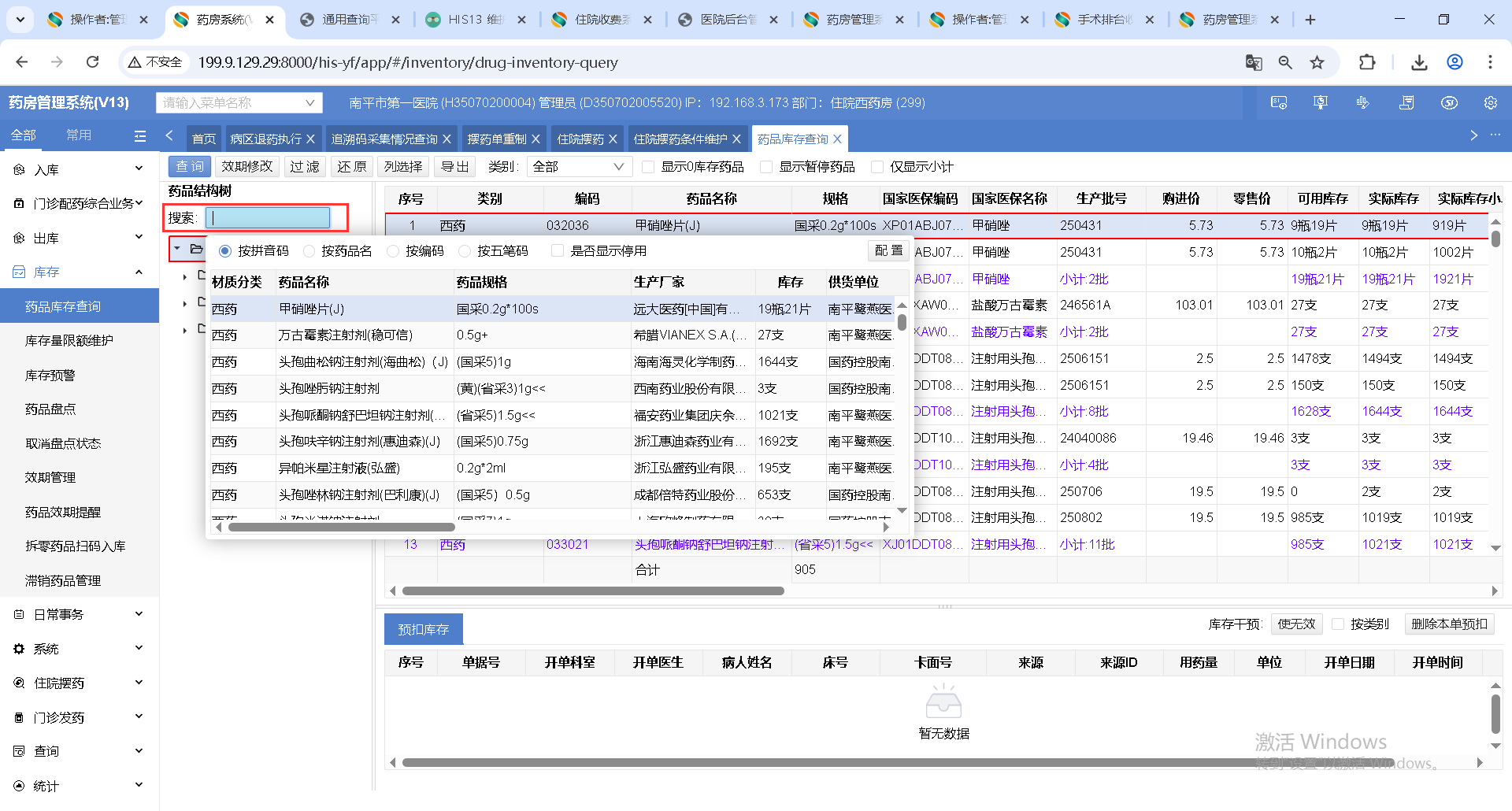Open the 类别 dropdown showing 全部
Screen dimensions: 1512x811
(x=578, y=167)
